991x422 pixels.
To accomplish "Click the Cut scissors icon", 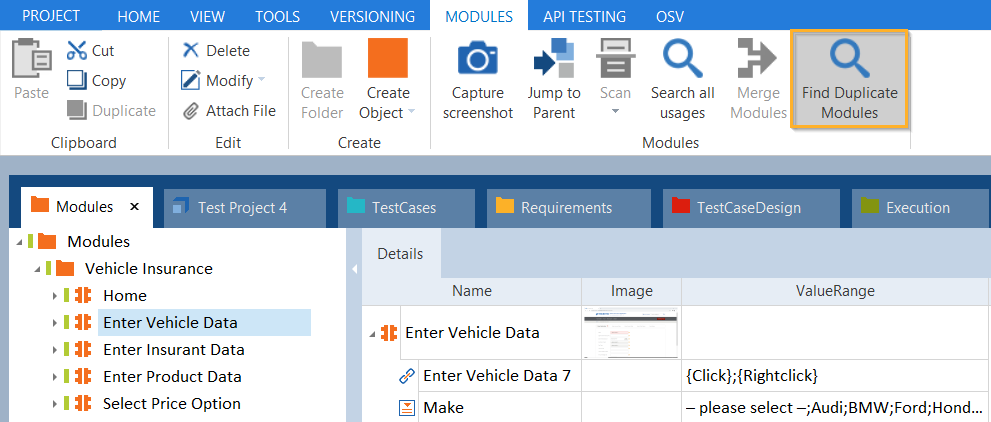I will 77,50.
